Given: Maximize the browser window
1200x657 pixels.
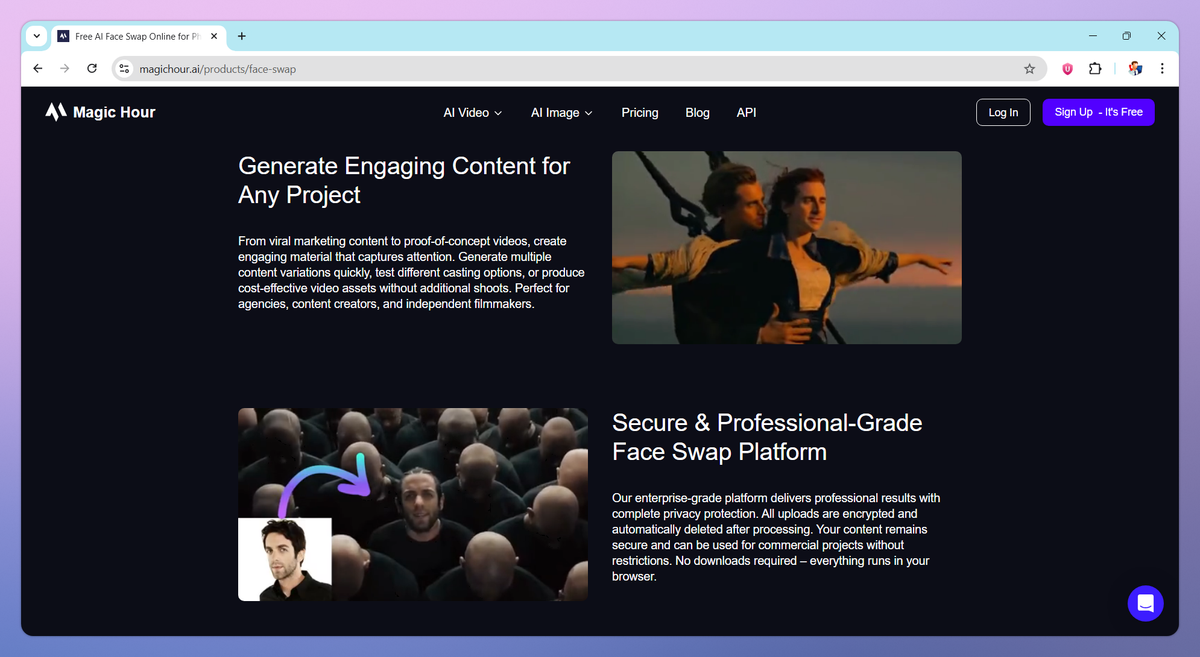Looking at the screenshot, I should pyautogui.click(x=1126, y=36).
